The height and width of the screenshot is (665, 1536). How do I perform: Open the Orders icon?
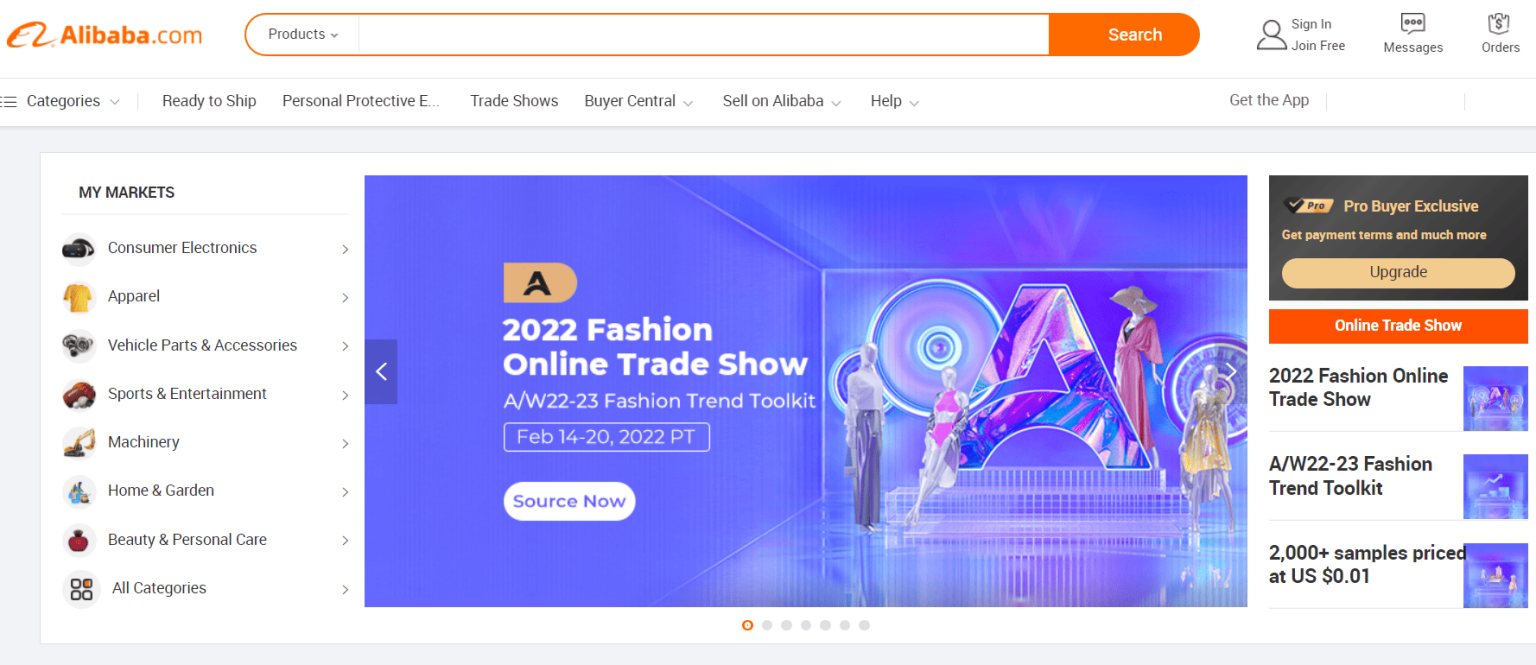coord(1499,24)
